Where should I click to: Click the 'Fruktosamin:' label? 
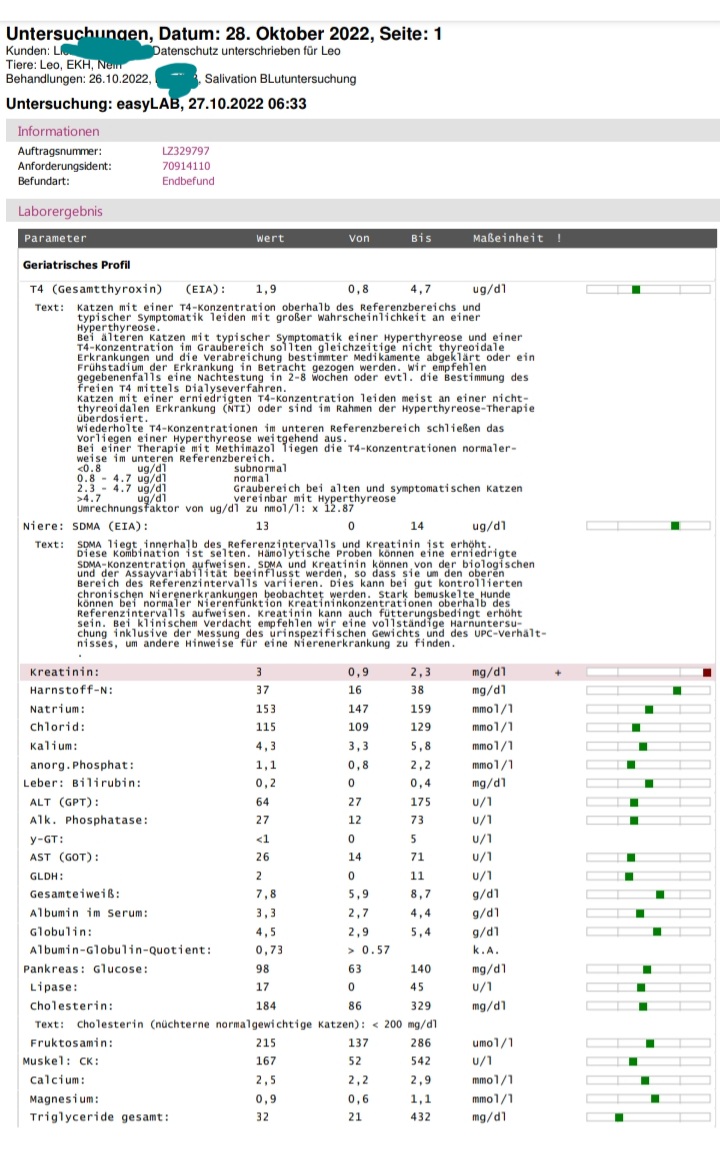(x=72, y=1043)
